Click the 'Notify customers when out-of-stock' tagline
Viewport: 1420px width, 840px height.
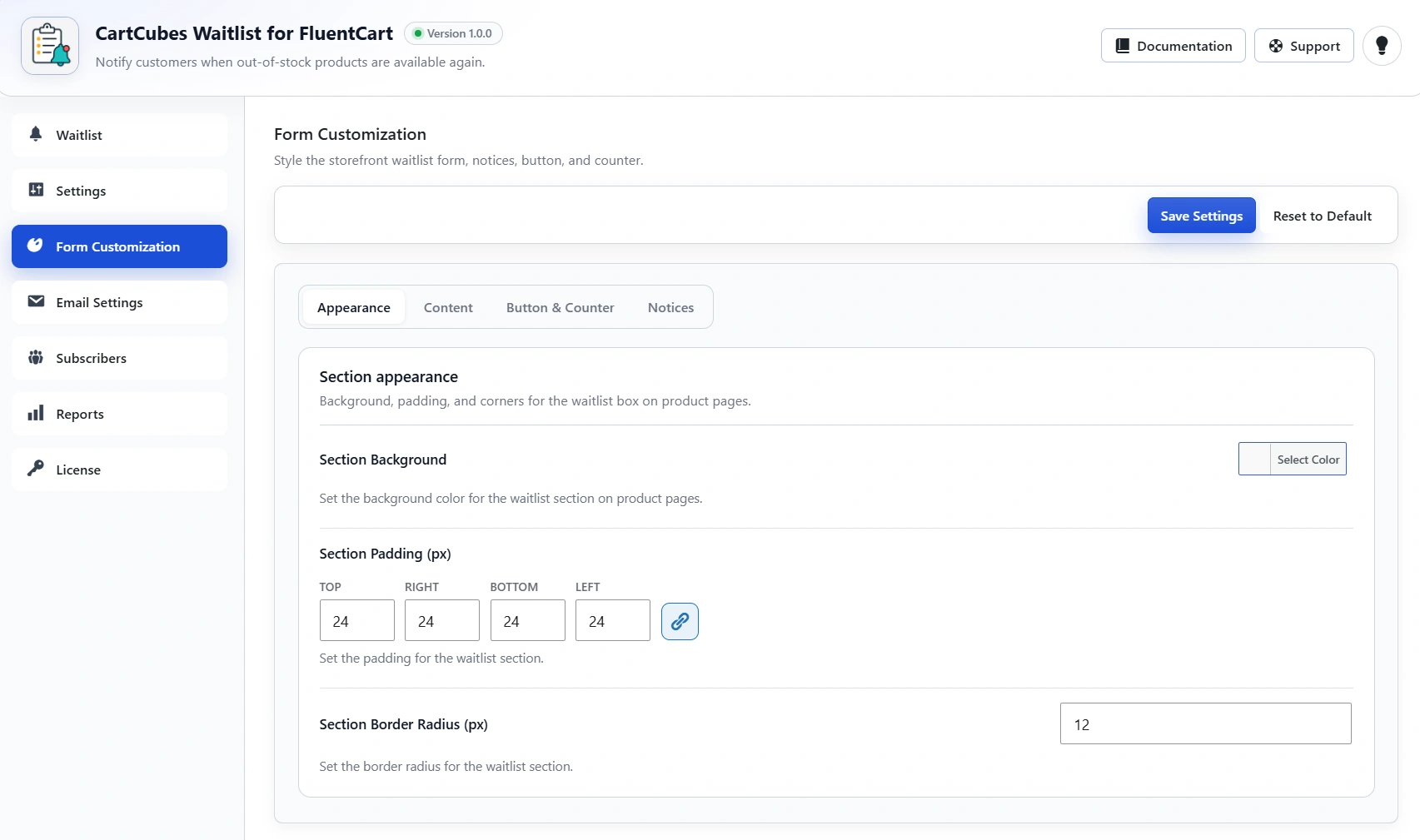coord(291,62)
